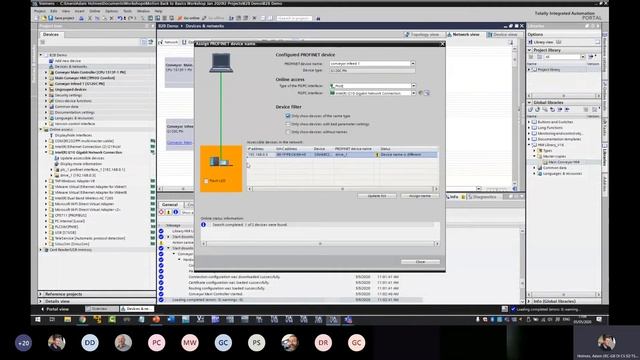Click the Update accessible devices icon
The image size is (640, 360).
point(56,158)
